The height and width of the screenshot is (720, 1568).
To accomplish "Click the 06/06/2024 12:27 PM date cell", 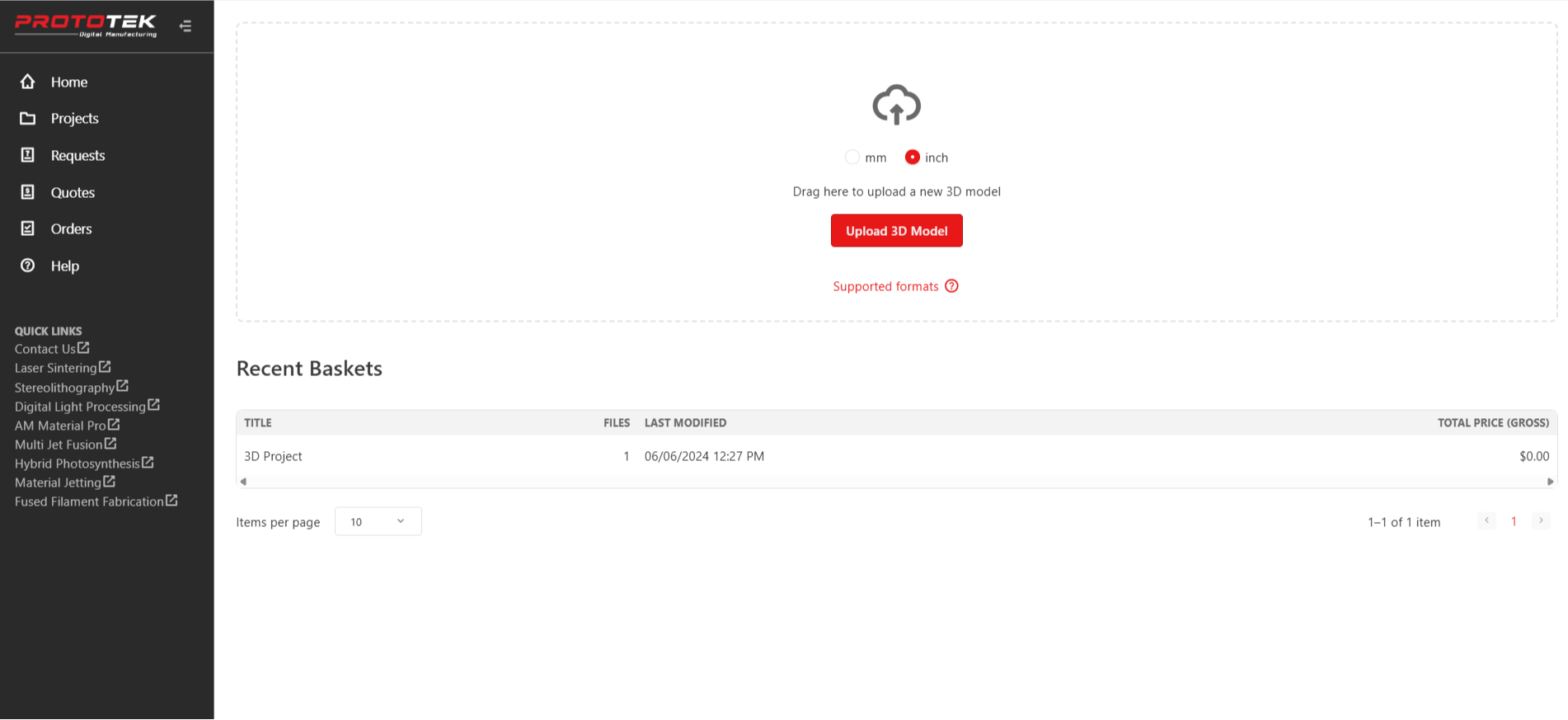I will tap(704, 456).
